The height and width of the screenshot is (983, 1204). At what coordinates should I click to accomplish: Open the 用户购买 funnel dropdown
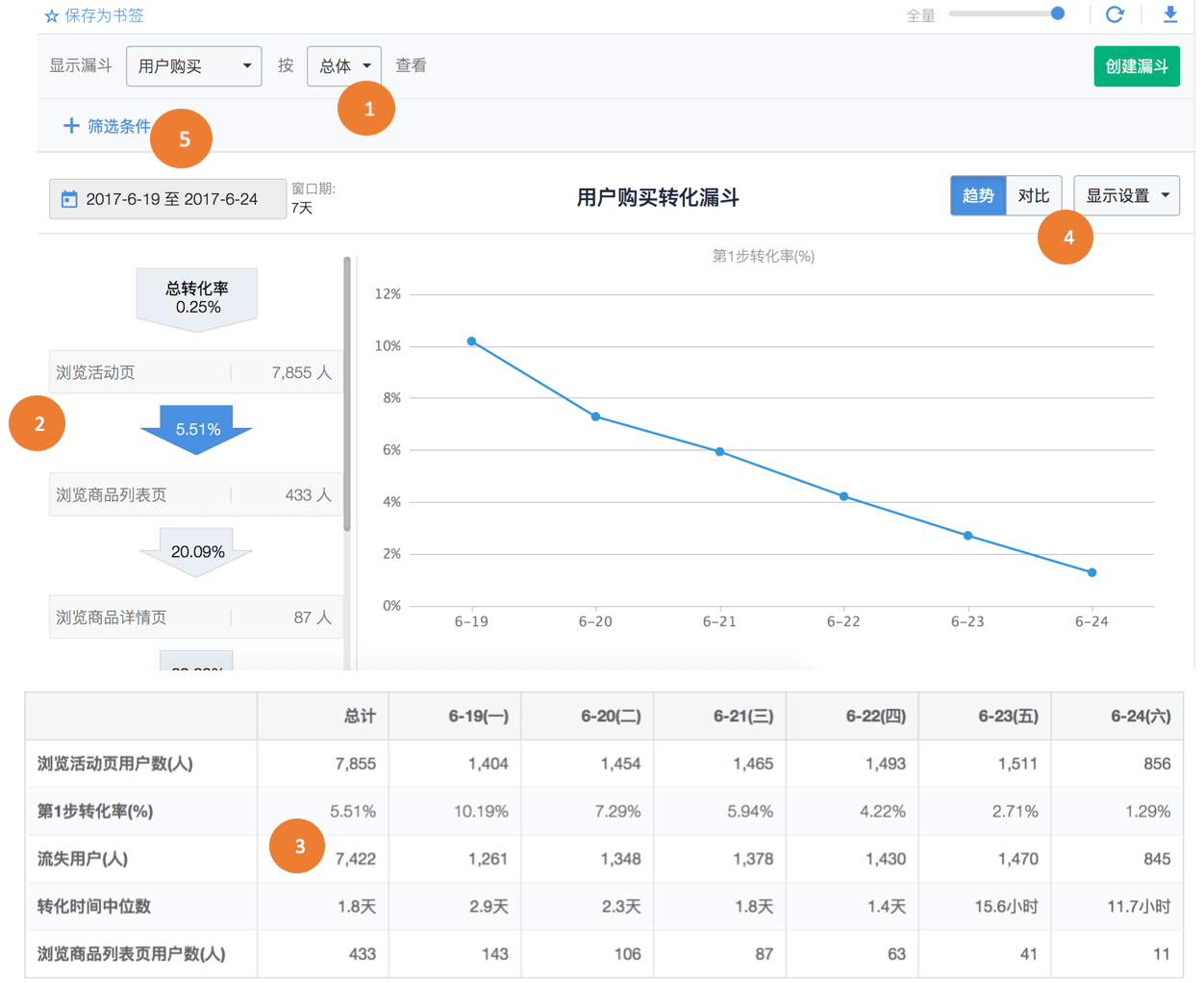click(194, 66)
